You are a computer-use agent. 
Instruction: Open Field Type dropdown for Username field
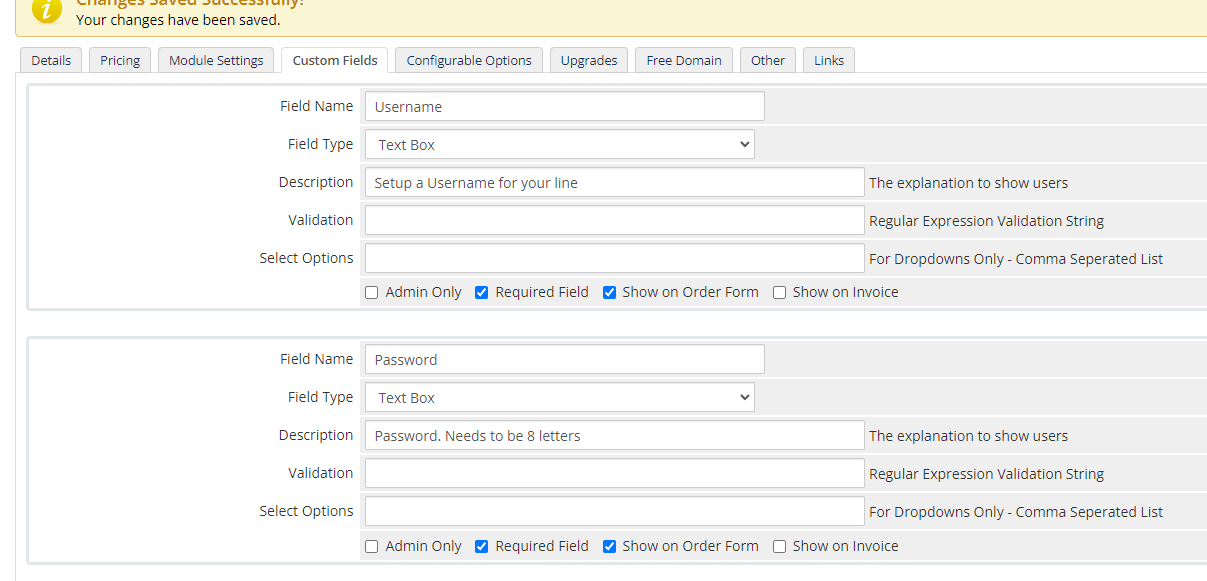(559, 145)
